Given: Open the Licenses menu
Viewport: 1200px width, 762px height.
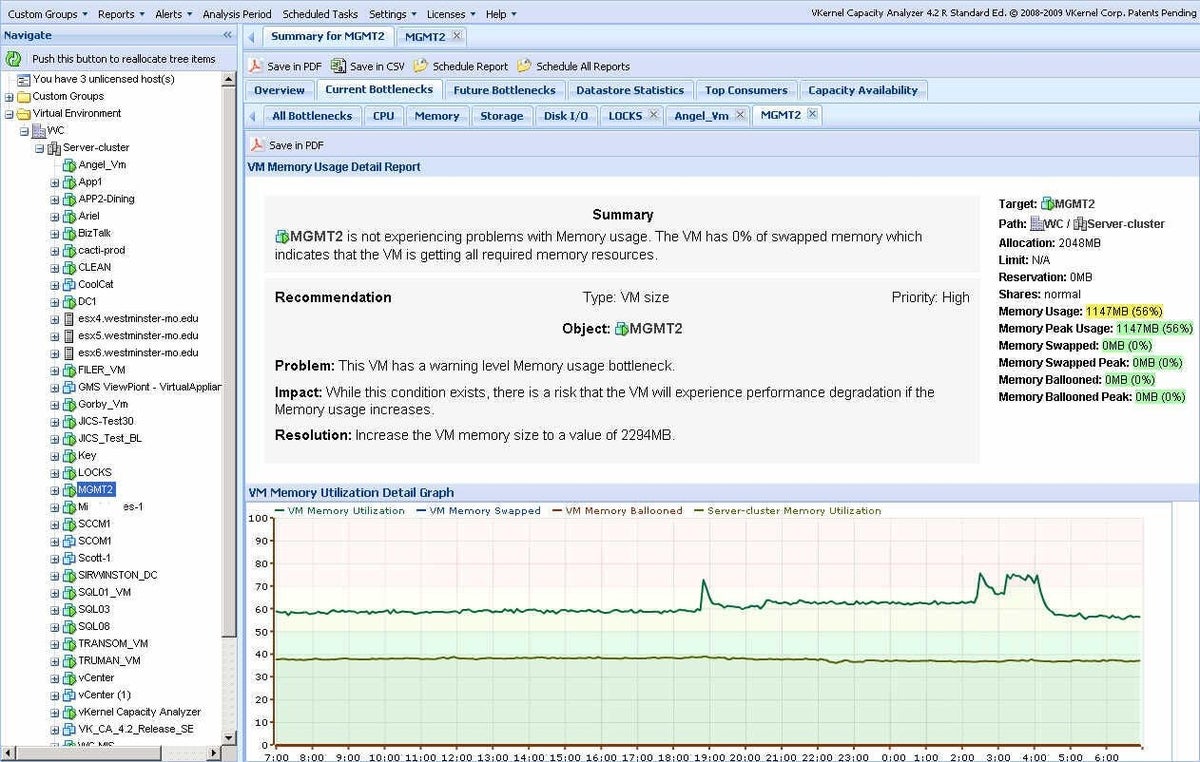Looking at the screenshot, I should tap(450, 14).
